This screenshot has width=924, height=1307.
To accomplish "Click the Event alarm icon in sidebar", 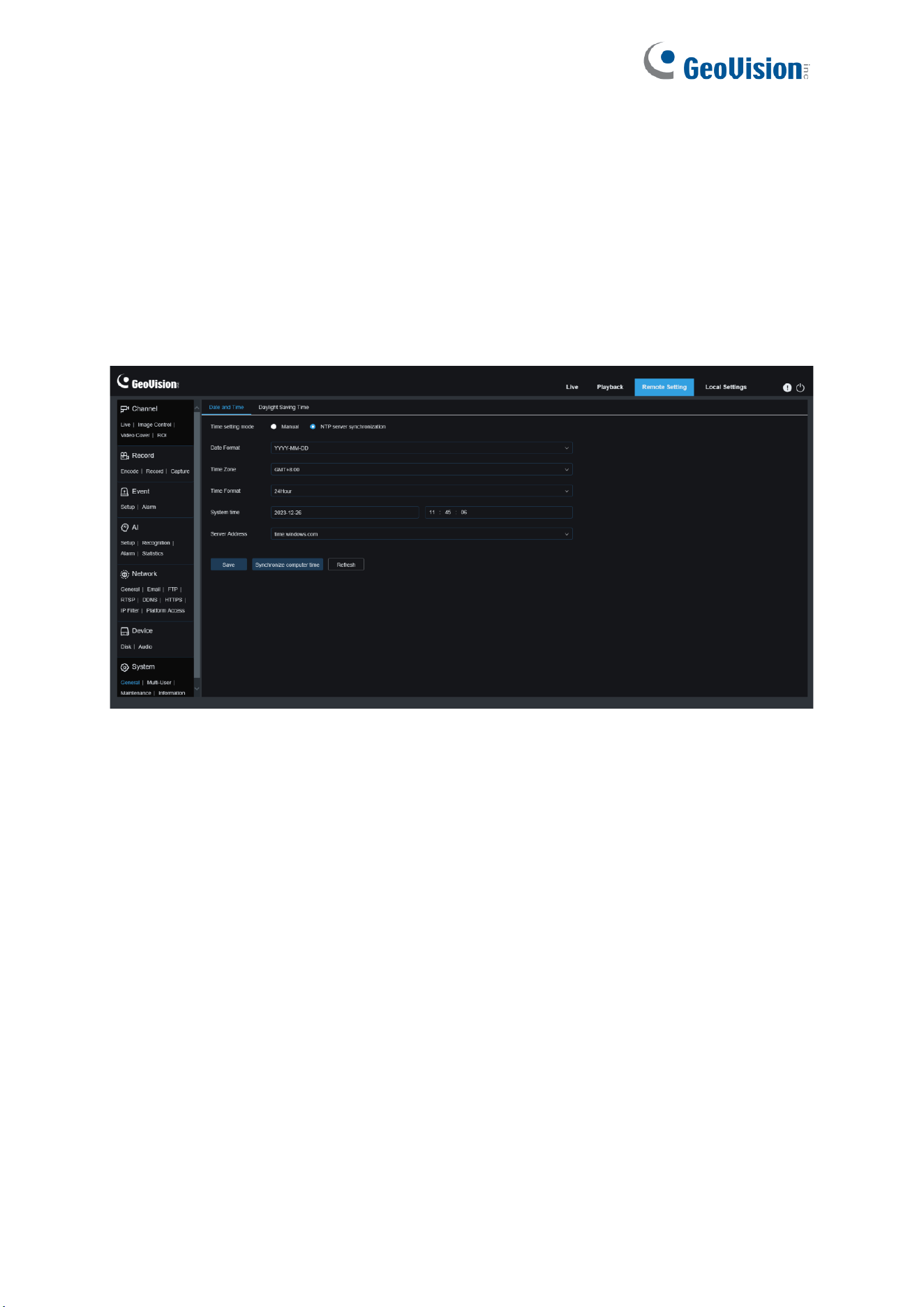I will [124, 492].
